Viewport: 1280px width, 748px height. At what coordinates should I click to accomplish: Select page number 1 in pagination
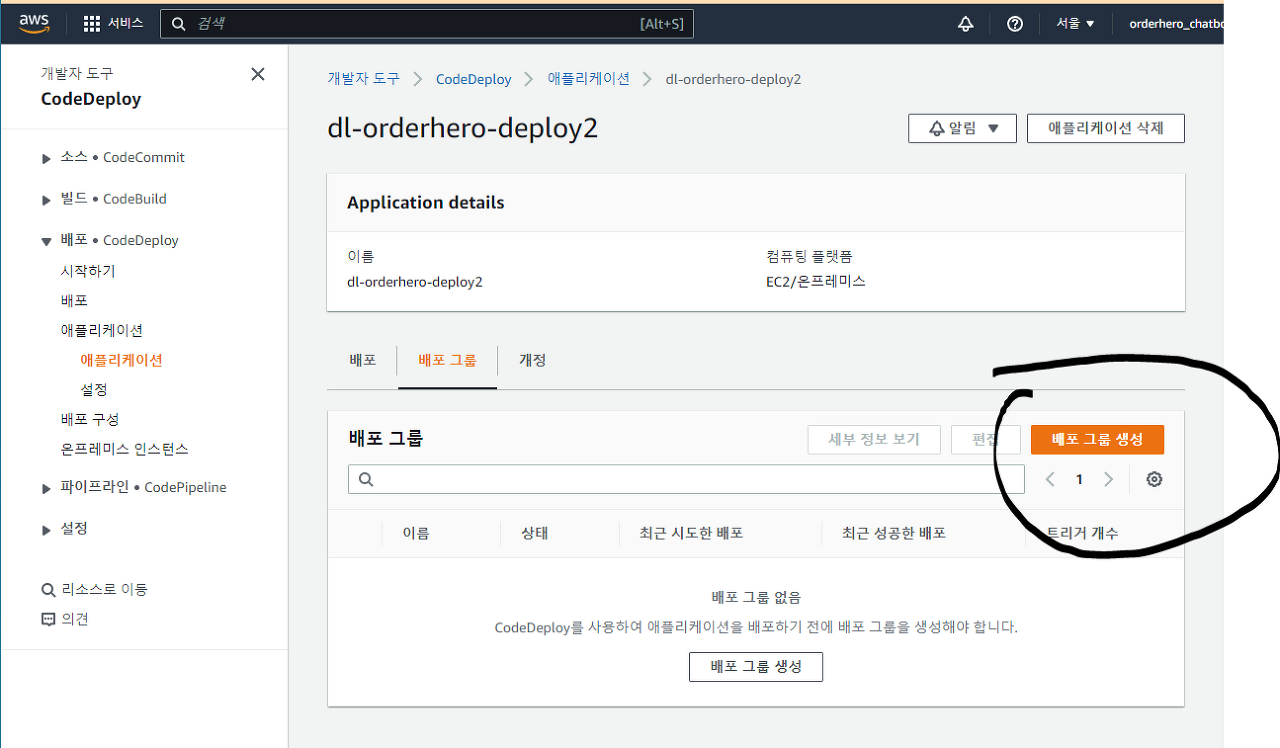point(1079,480)
